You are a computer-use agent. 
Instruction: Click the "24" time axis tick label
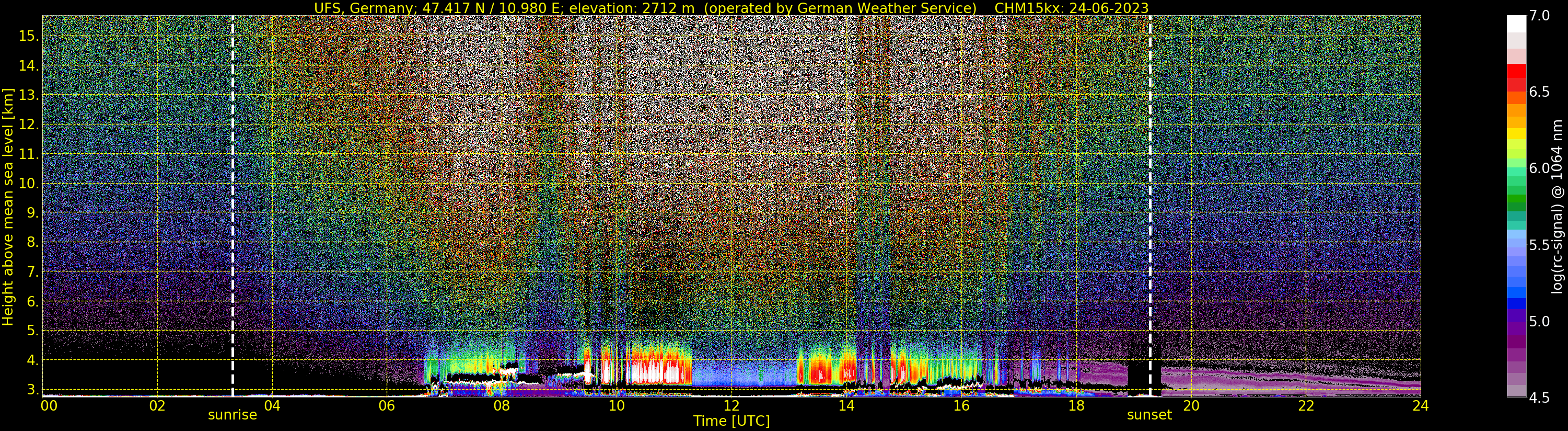pyautogui.click(x=1421, y=406)
